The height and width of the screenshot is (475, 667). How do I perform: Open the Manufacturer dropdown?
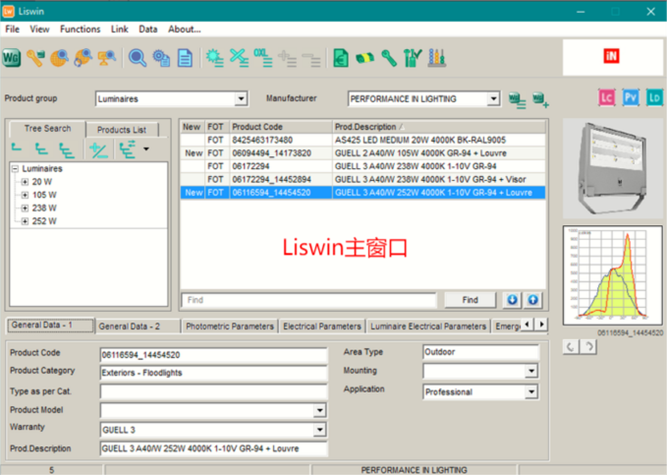tap(493, 99)
